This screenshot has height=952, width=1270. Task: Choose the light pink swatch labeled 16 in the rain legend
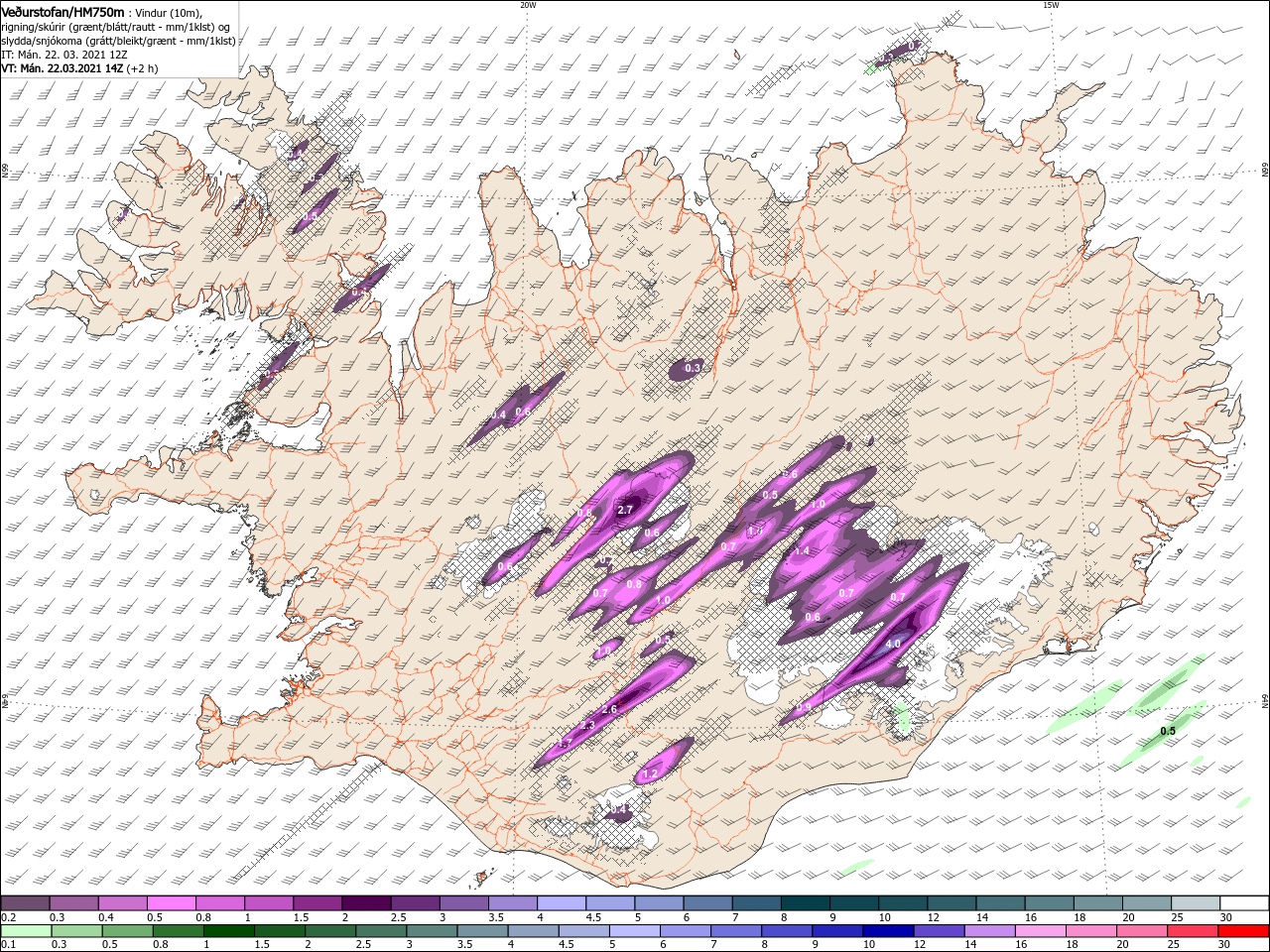(x=1040, y=931)
